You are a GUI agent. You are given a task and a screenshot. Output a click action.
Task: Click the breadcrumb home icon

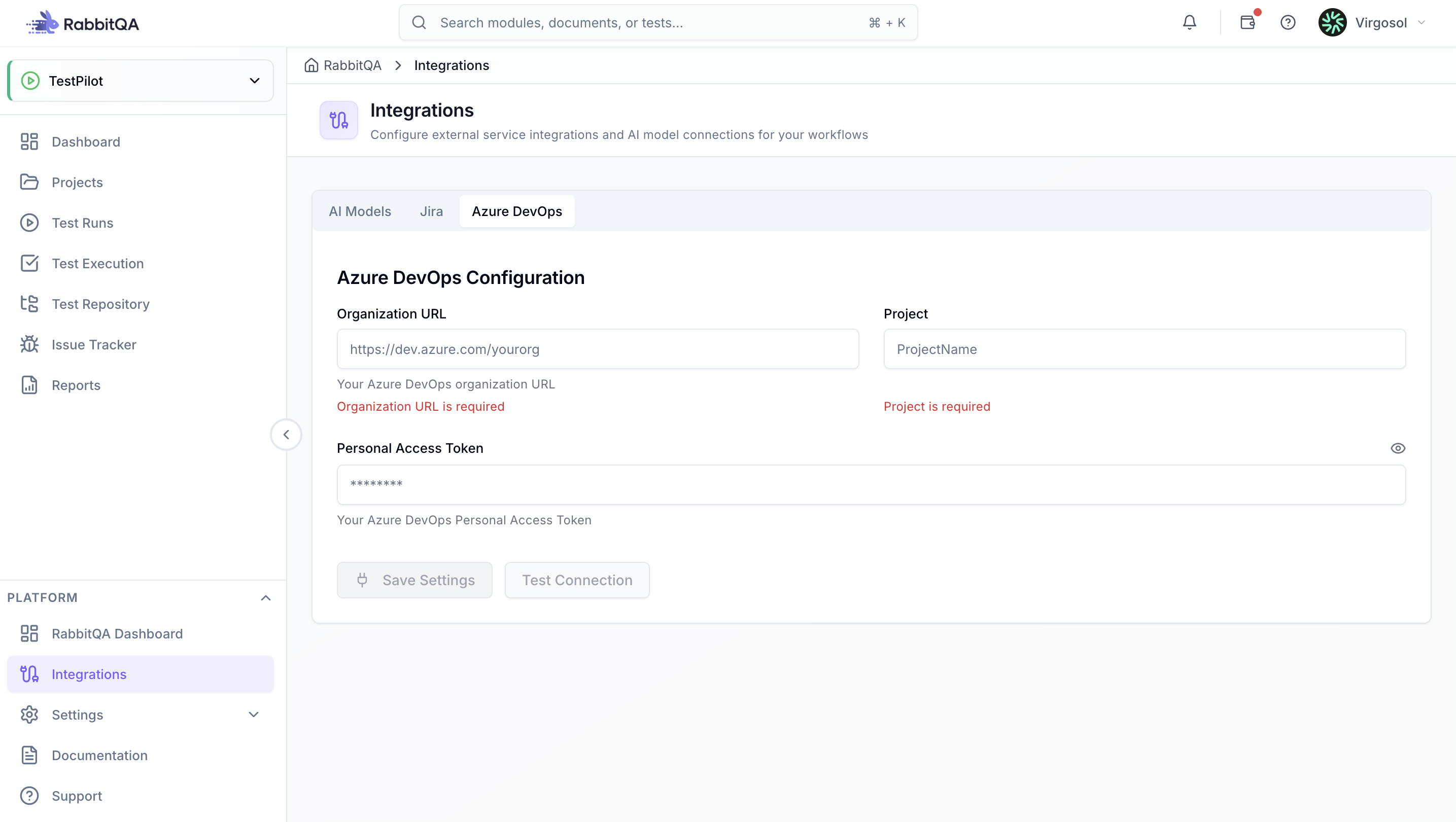pos(311,65)
